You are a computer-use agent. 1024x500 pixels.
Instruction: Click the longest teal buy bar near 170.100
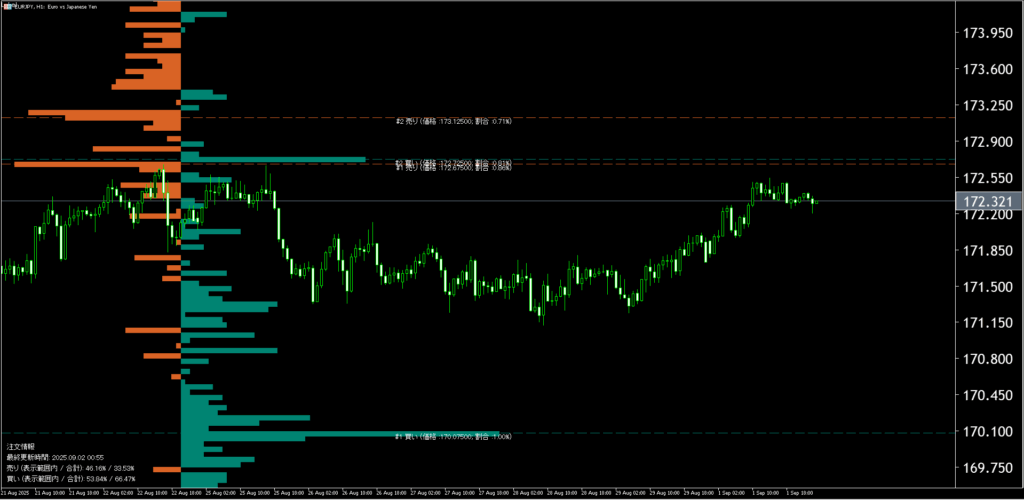[340, 435]
